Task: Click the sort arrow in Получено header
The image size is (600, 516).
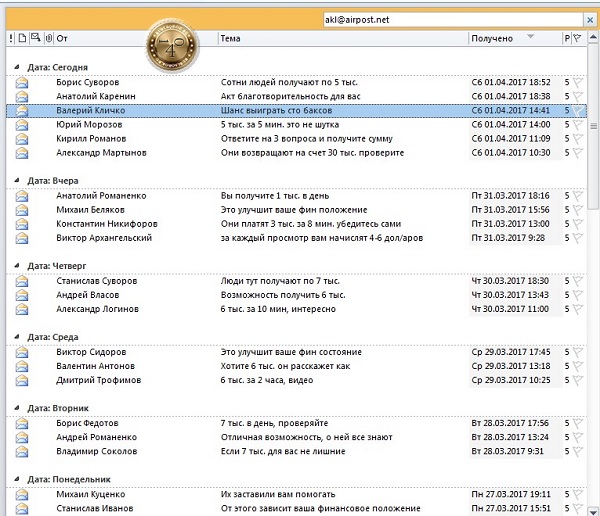Action: pyautogui.click(x=530, y=36)
